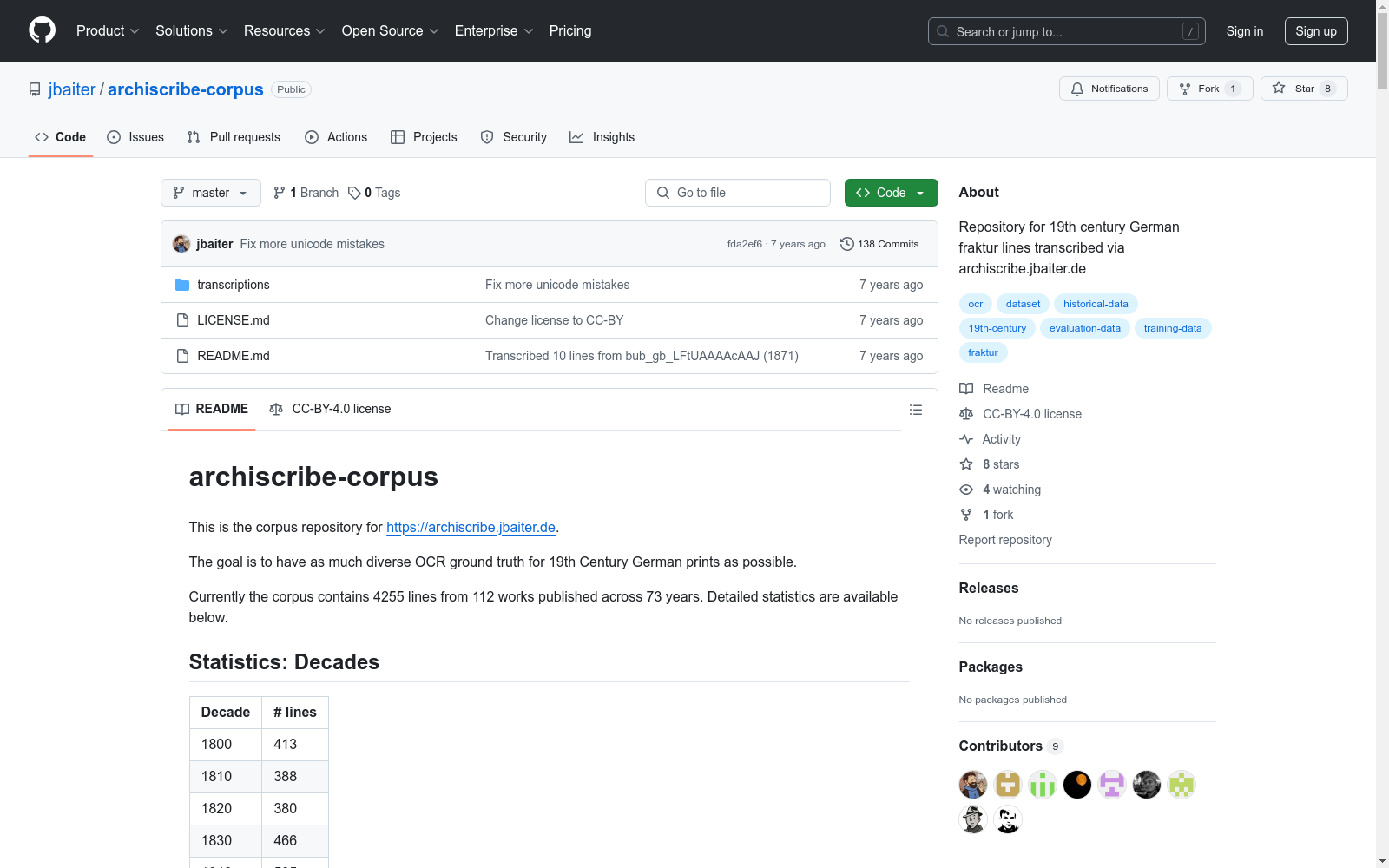The height and width of the screenshot is (868, 1389).
Task: Select the dataset topic tag
Action: click(x=1024, y=304)
